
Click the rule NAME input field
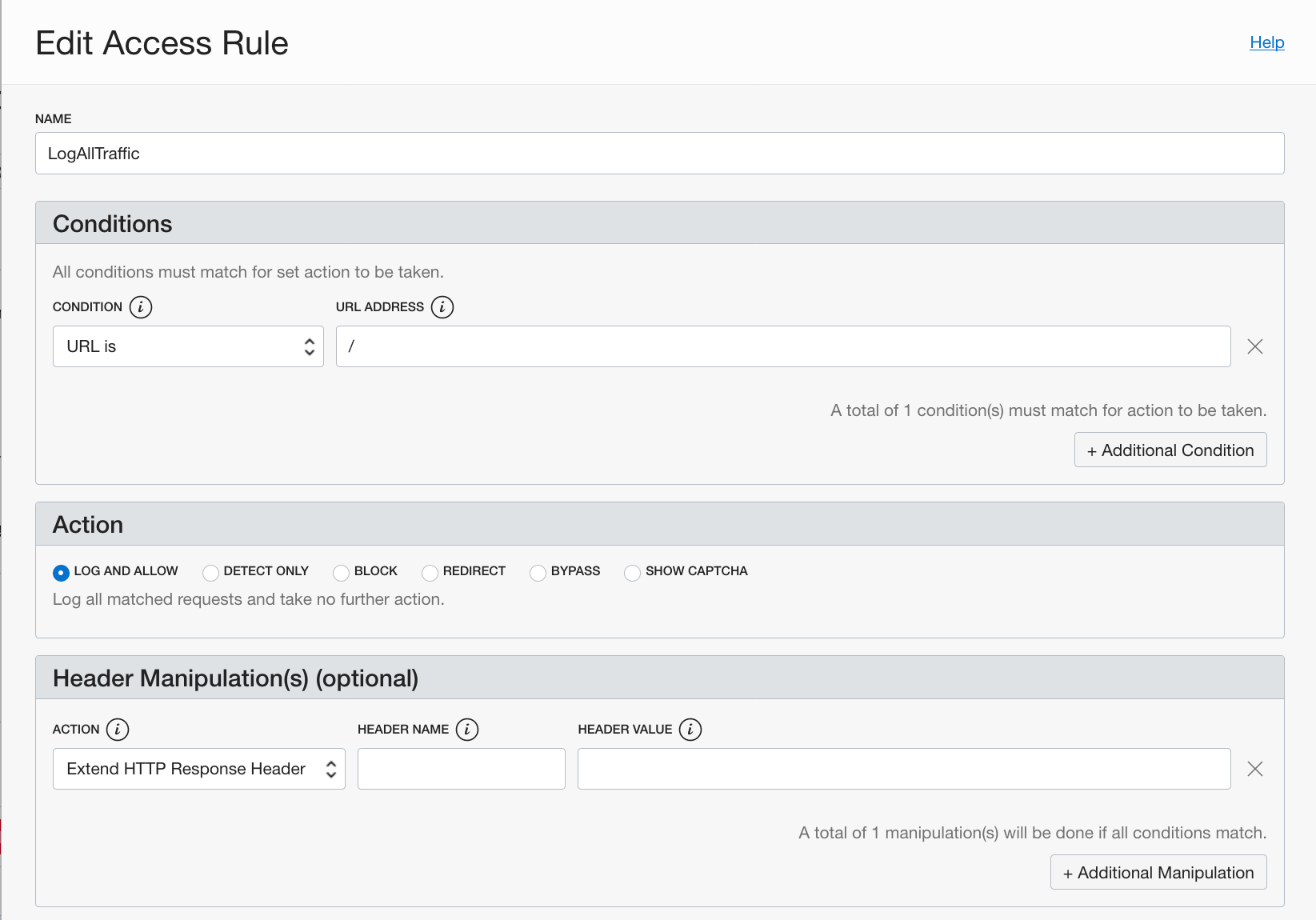pos(659,154)
